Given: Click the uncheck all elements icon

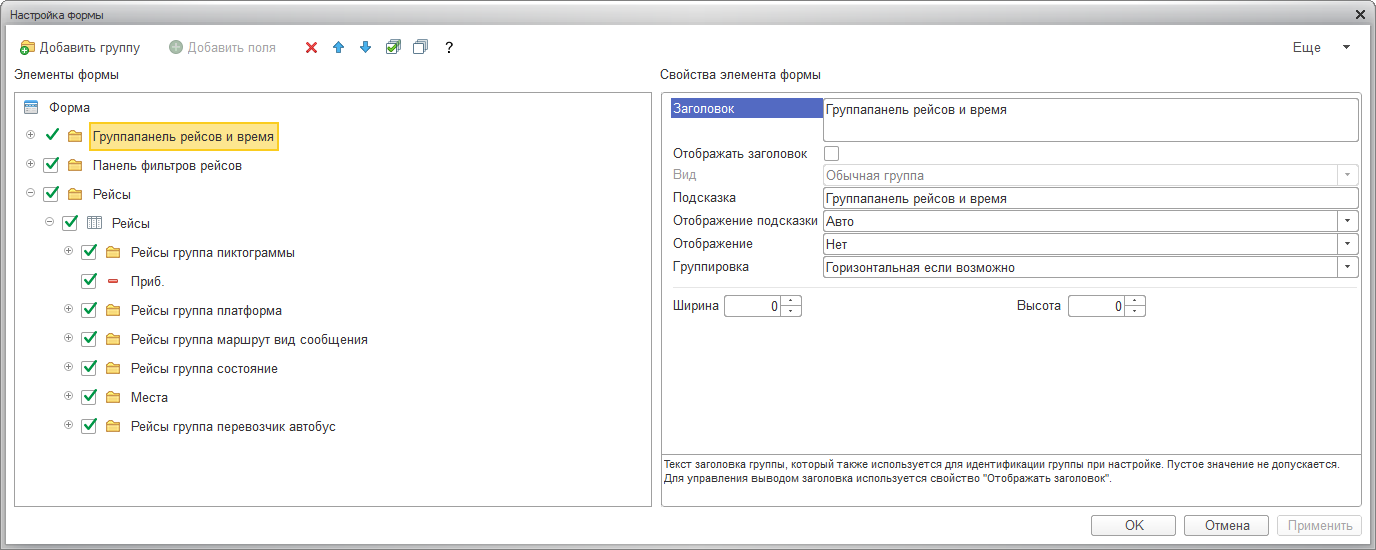Looking at the screenshot, I should pyautogui.click(x=420, y=48).
